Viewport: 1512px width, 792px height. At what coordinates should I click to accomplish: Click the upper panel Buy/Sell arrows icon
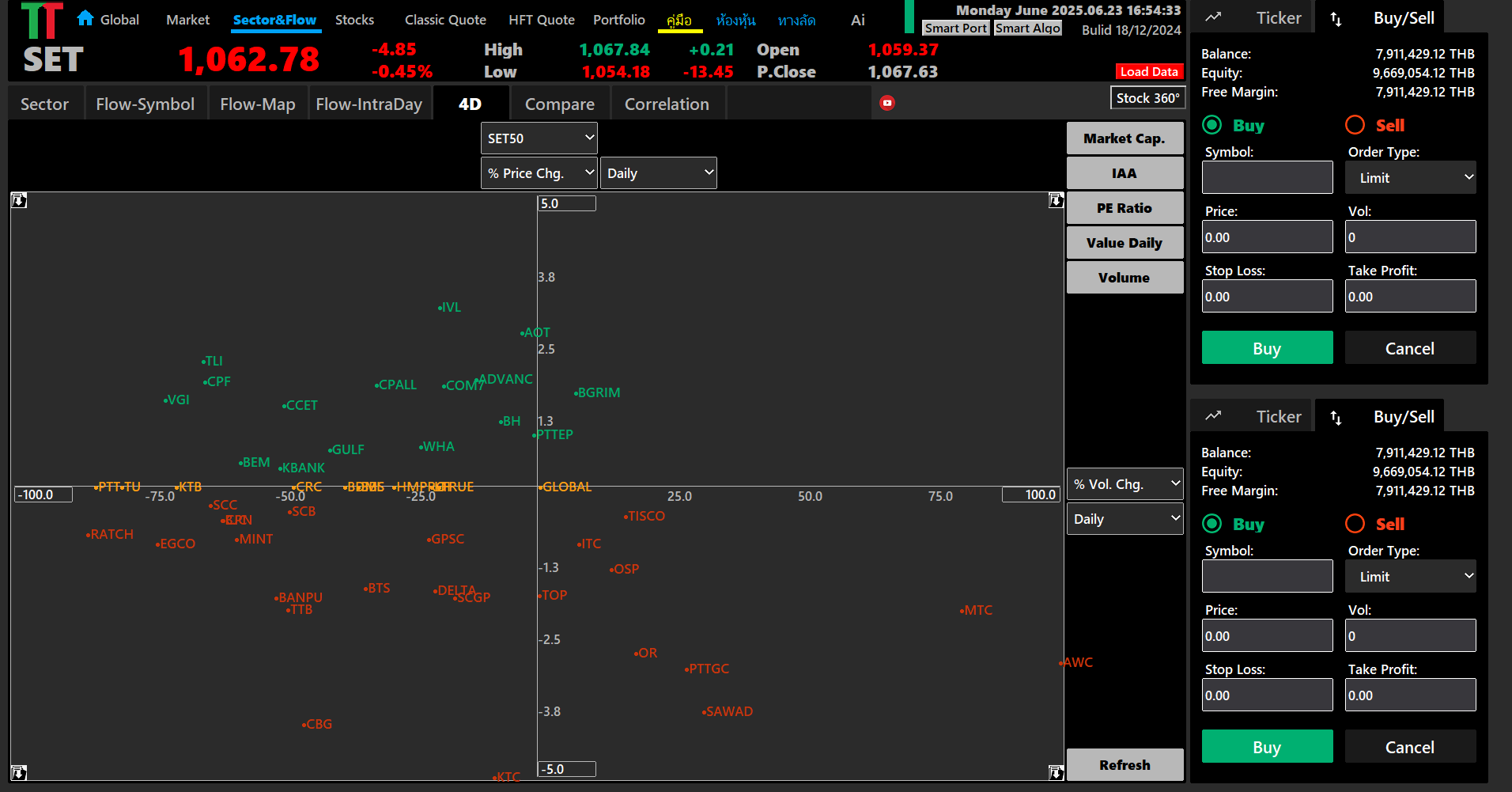1336,19
